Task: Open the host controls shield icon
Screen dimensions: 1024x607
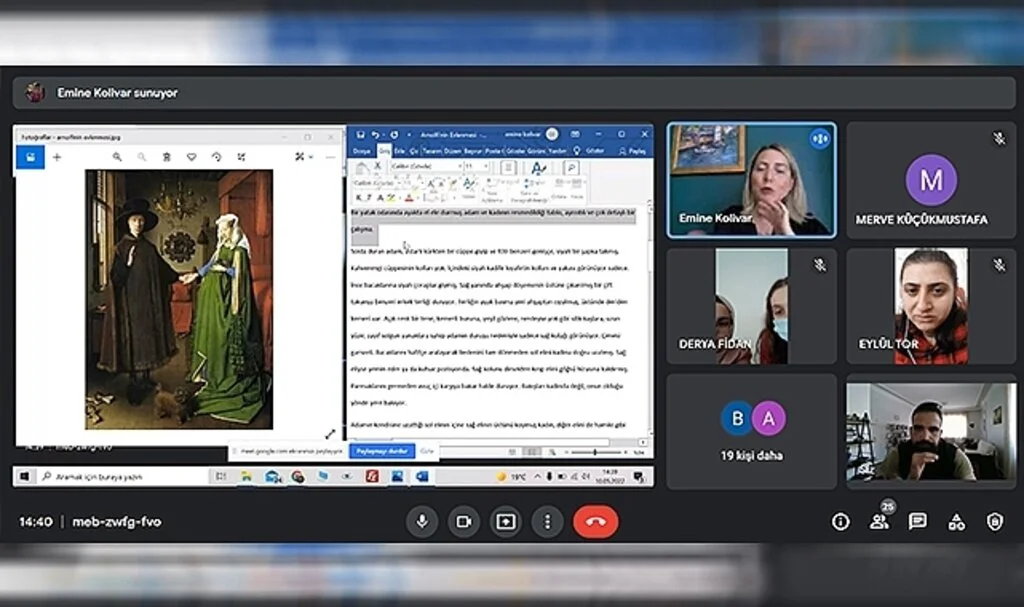Action: 995,521
